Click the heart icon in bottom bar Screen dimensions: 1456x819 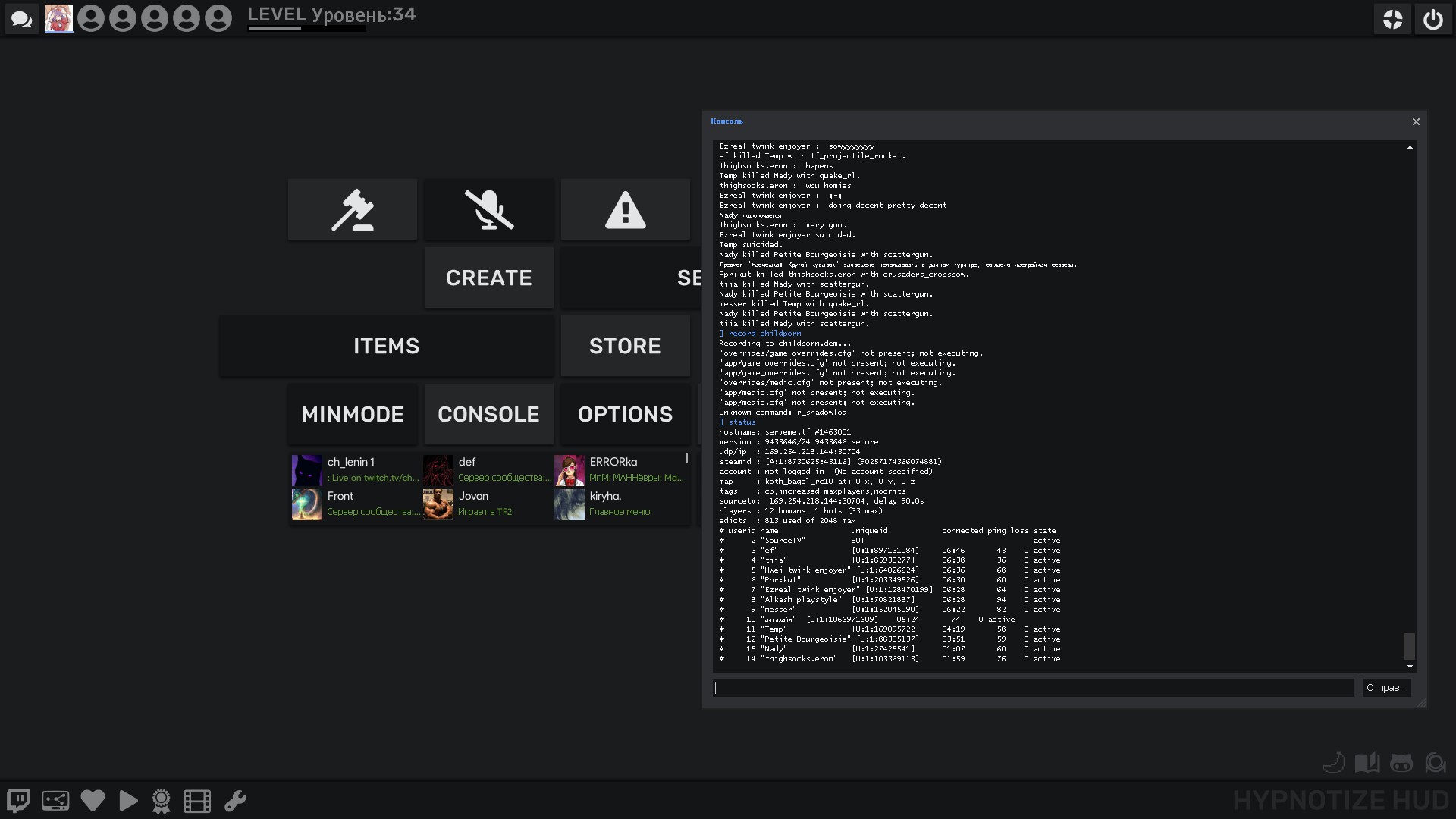pos(93,801)
